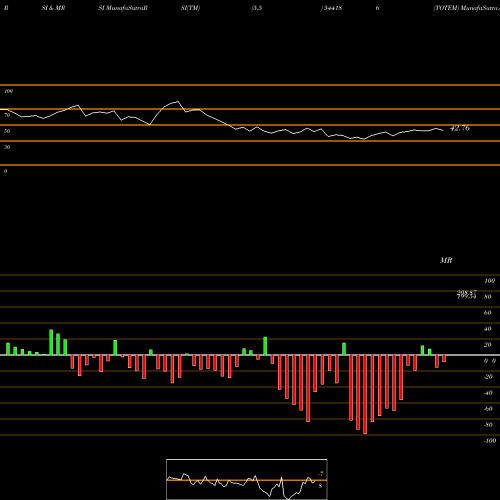The height and width of the screenshot is (500, 500).
Task: Click the MR axis value 100 at right
Action: coord(489,281)
